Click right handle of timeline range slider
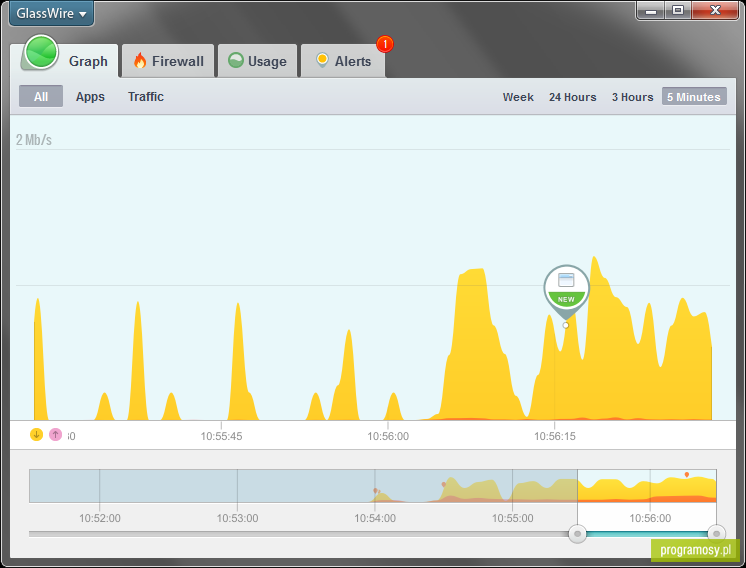746x568 pixels. point(717,534)
